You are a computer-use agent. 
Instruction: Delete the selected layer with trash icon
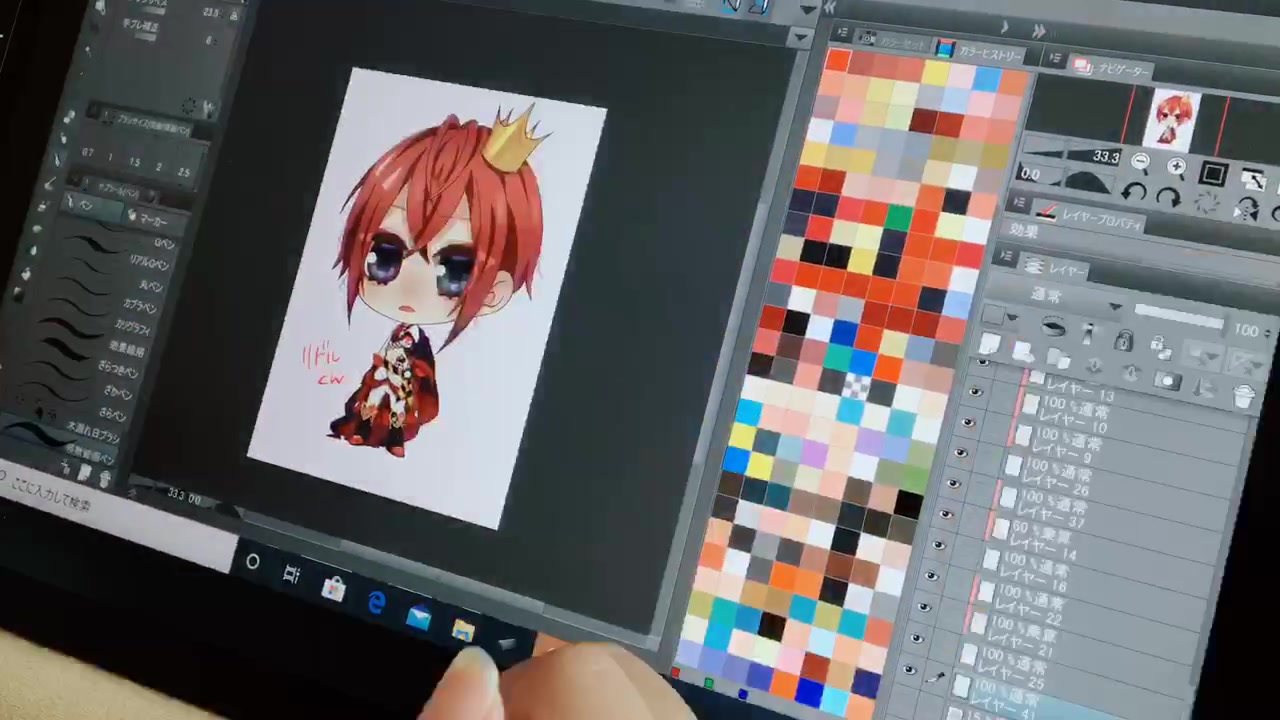click(1244, 396)
